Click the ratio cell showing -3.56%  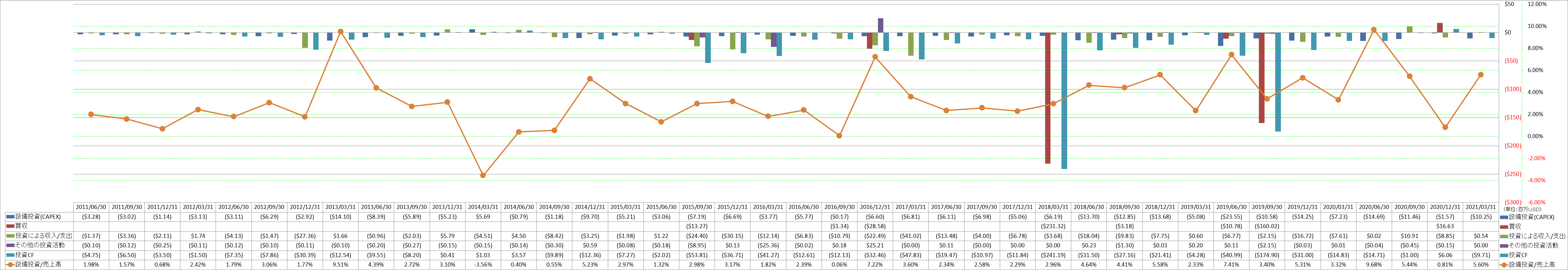[x=483, y=265]
